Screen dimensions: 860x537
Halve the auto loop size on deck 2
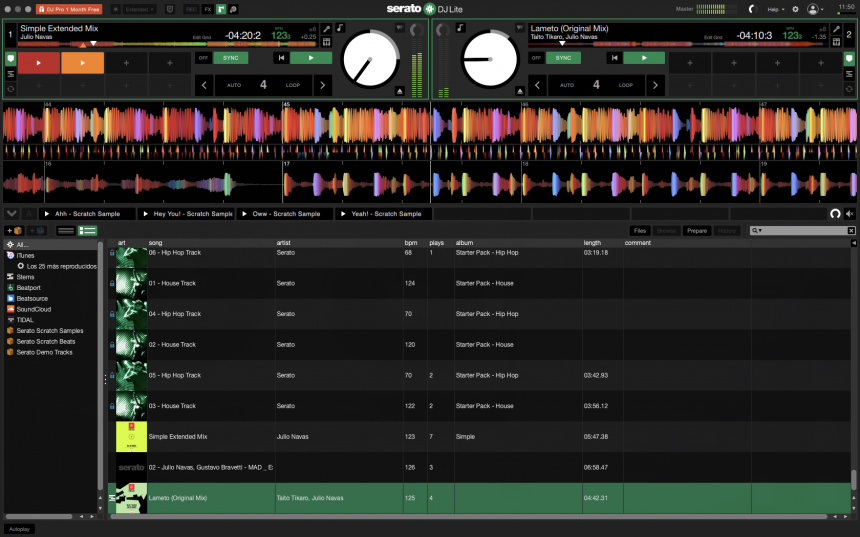(x=537, y=85)
